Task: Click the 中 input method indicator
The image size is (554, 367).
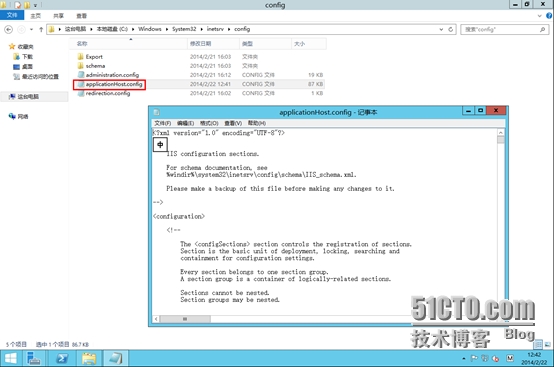Action: pyautogui.click(x=160, y=144)
